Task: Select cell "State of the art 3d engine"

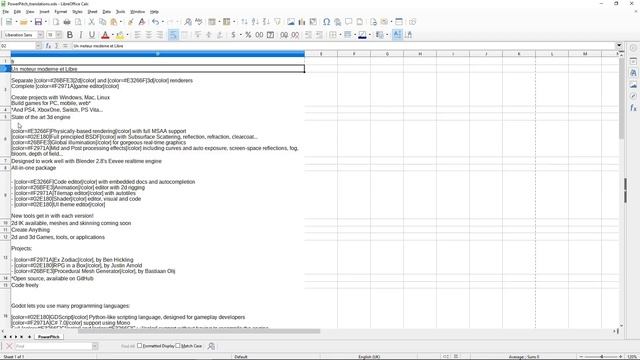Action: point(157,117)
